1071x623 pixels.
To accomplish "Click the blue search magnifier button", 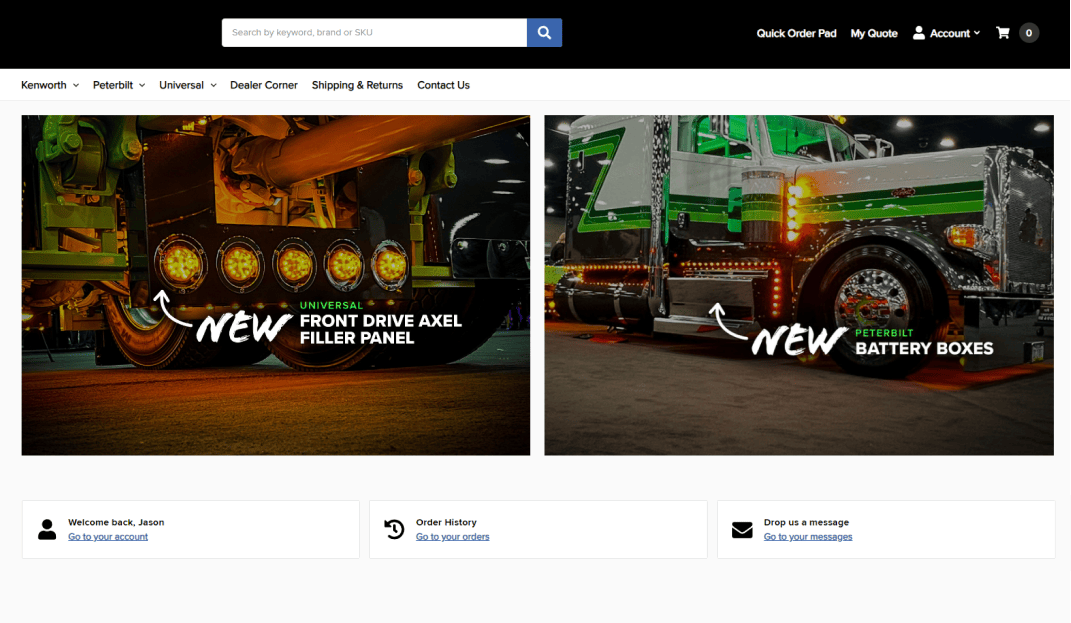I will coord(544,33).
